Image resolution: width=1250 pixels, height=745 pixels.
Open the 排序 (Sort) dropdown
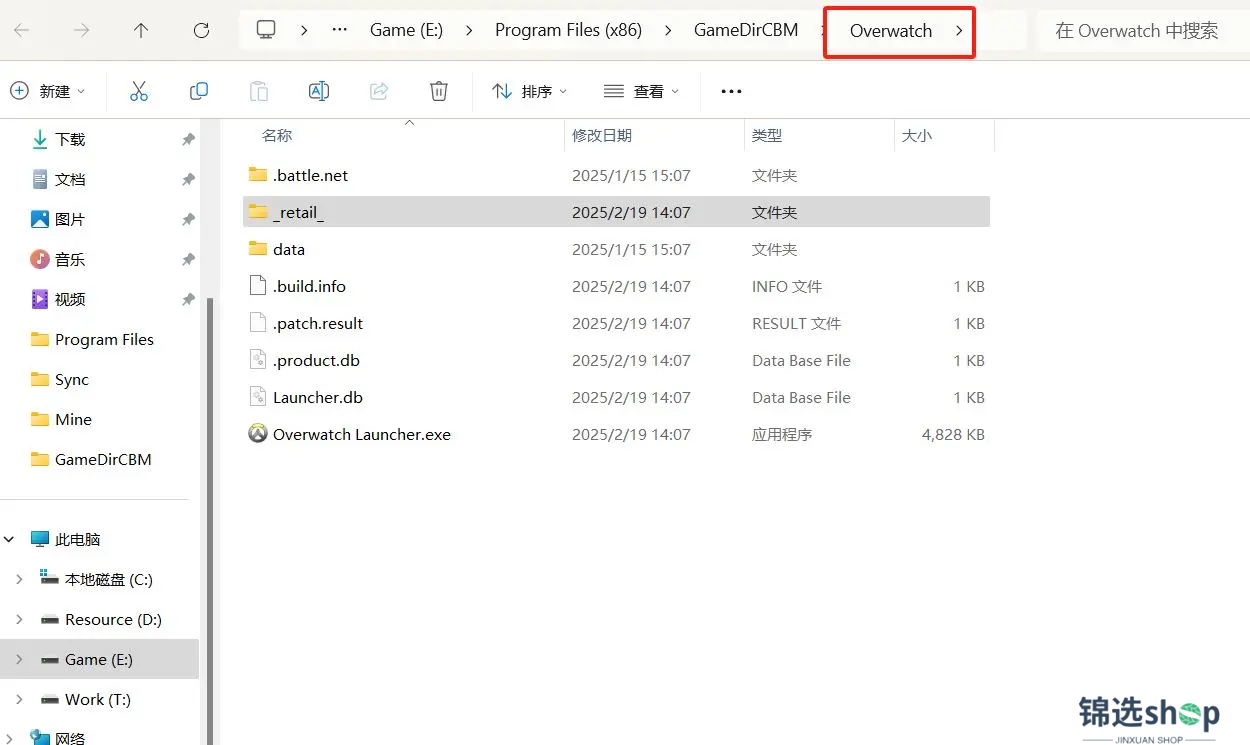530,91
